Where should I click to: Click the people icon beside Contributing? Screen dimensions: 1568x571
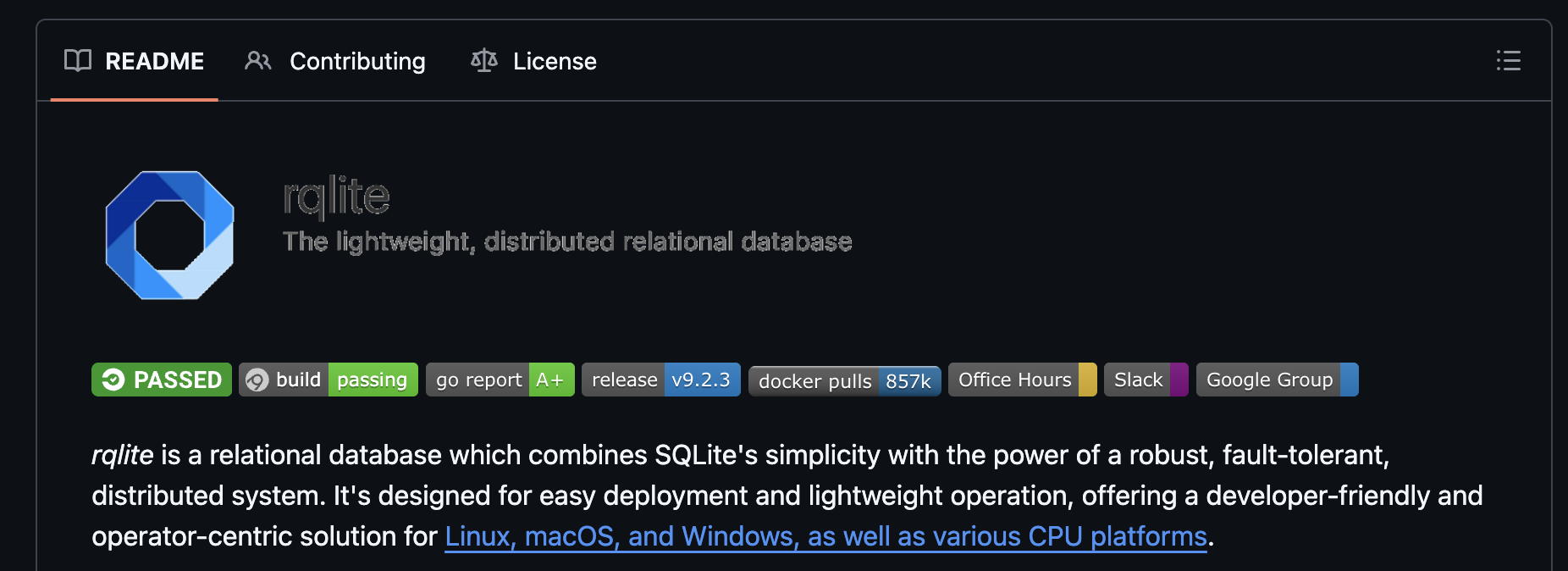[x=258, y=61]
